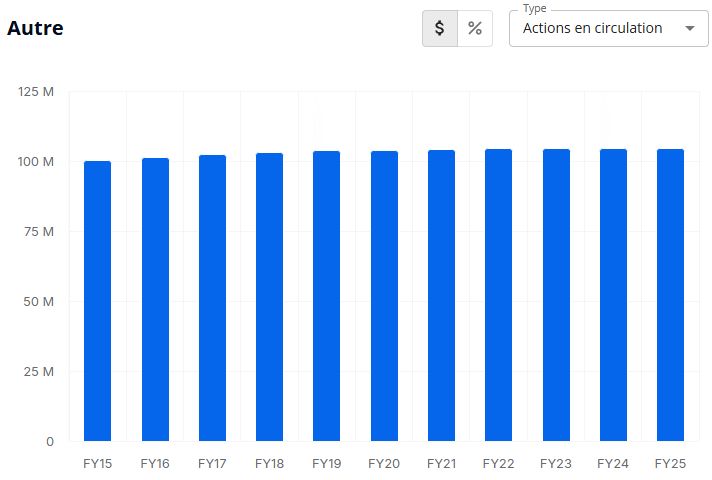712x480 pixels.
Task: Click the FY25 bar in chart
Action: pos(670,295)
